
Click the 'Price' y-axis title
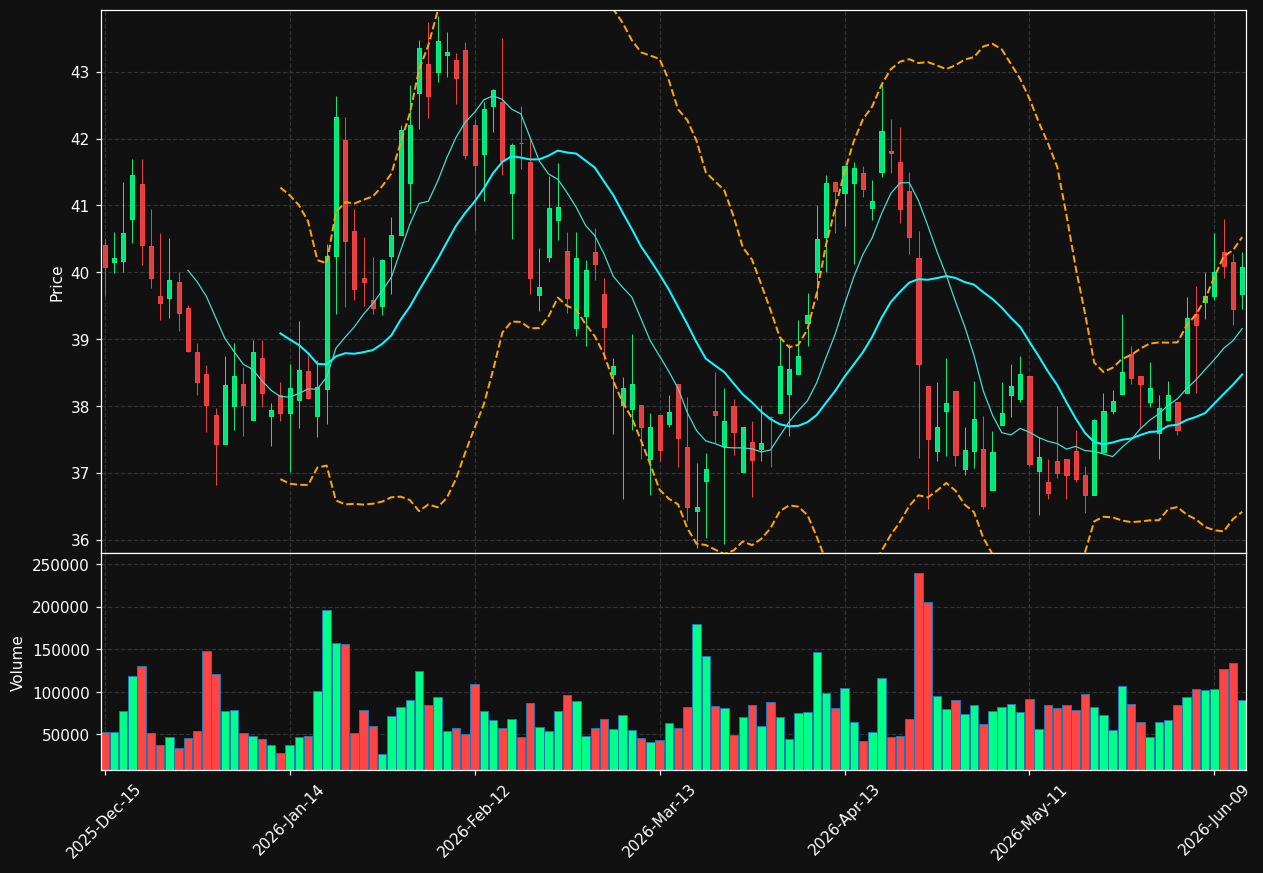click(x=57, y=283)
